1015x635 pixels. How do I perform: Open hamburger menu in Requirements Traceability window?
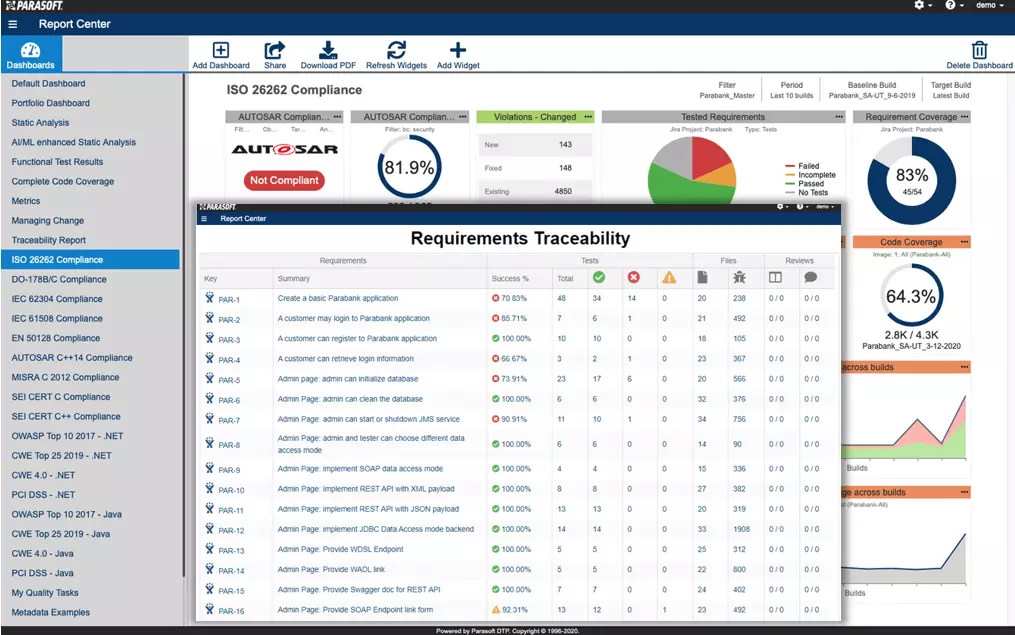pyautogui.click(x=204, y=219)
